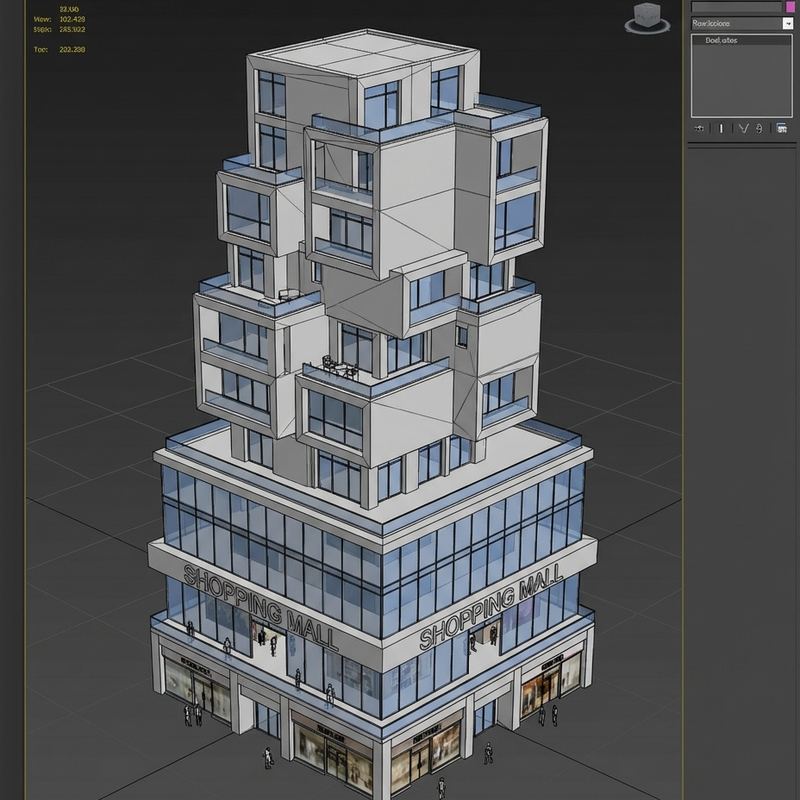The image size is (800, 800).
Task: Click the magenta object color swatch
Action: point(790,6)
